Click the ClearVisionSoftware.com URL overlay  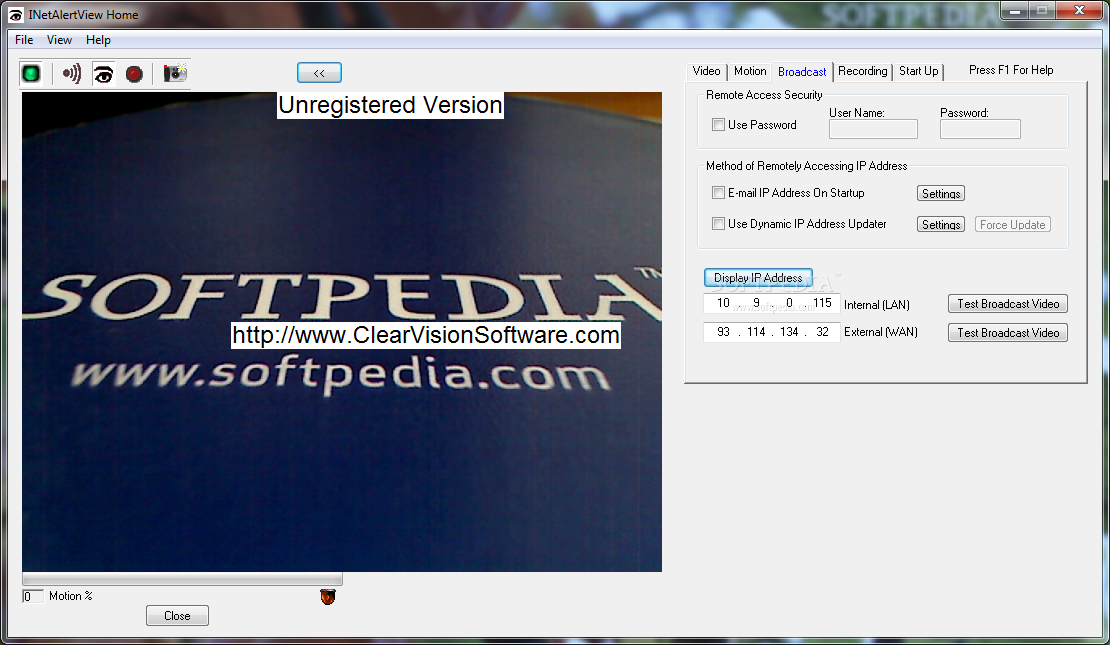point(426,335)
